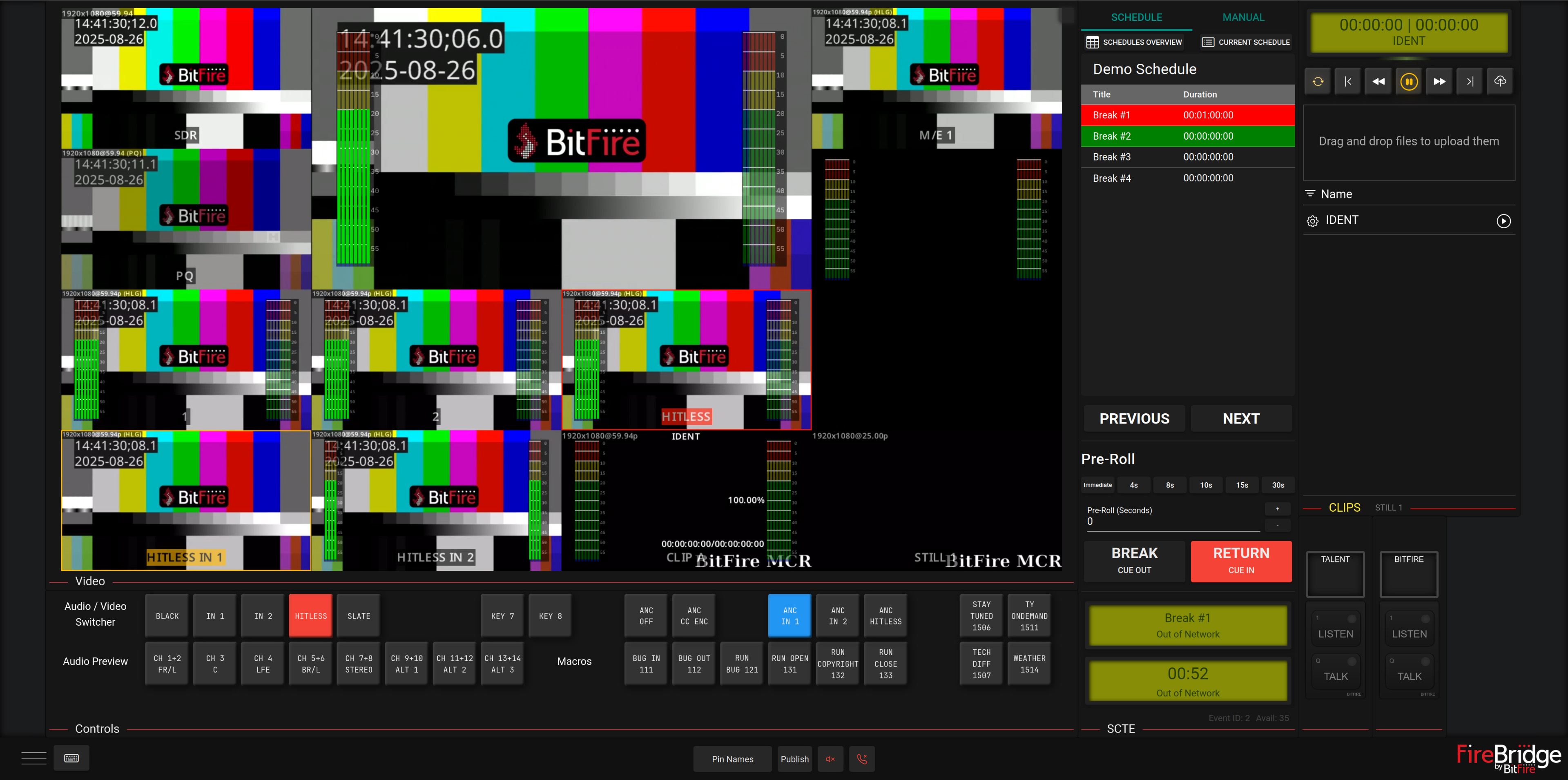Skip to clip end
The image size is (1568, 780).
point(1470,82)
